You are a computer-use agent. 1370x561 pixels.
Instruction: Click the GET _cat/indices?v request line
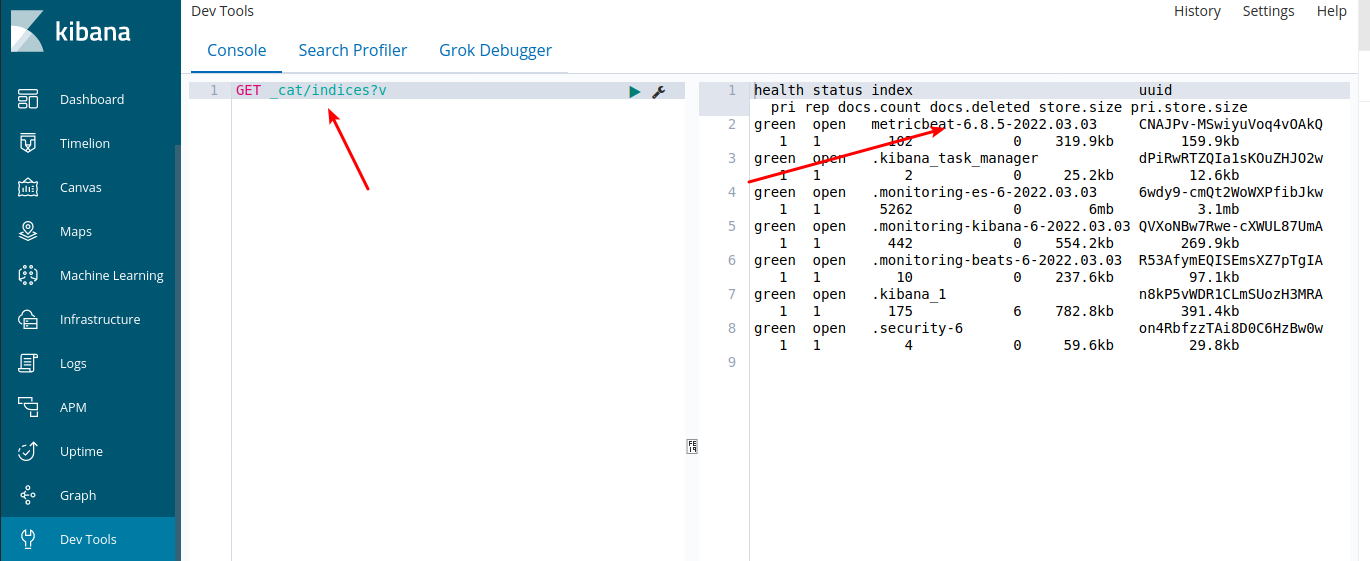(311, 90)
